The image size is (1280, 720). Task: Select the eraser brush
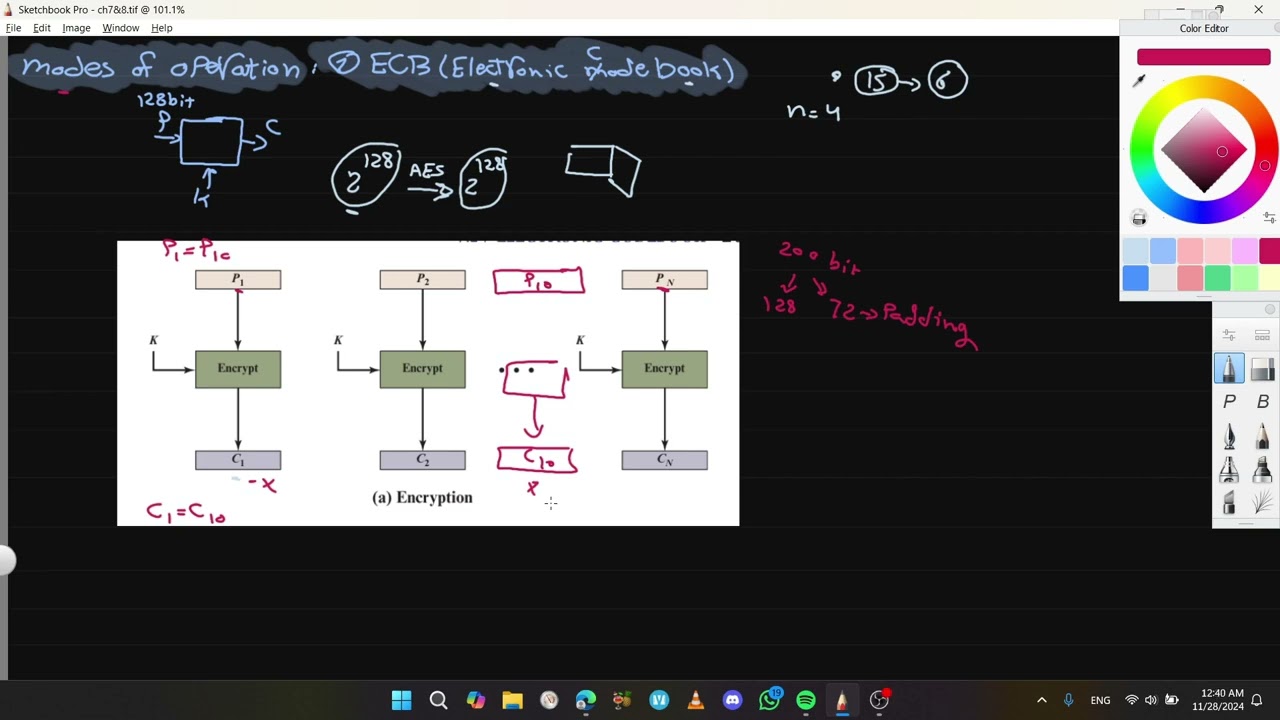coord(1262,368)
